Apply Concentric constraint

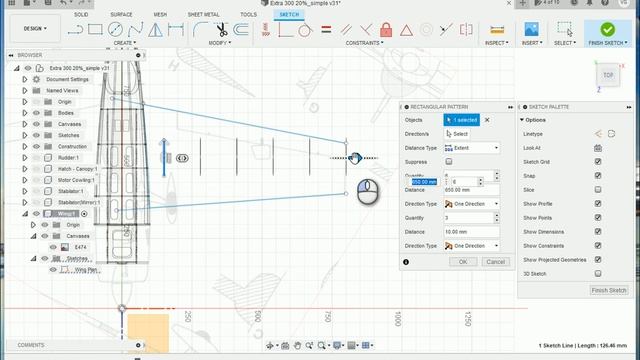coord(426,30)
